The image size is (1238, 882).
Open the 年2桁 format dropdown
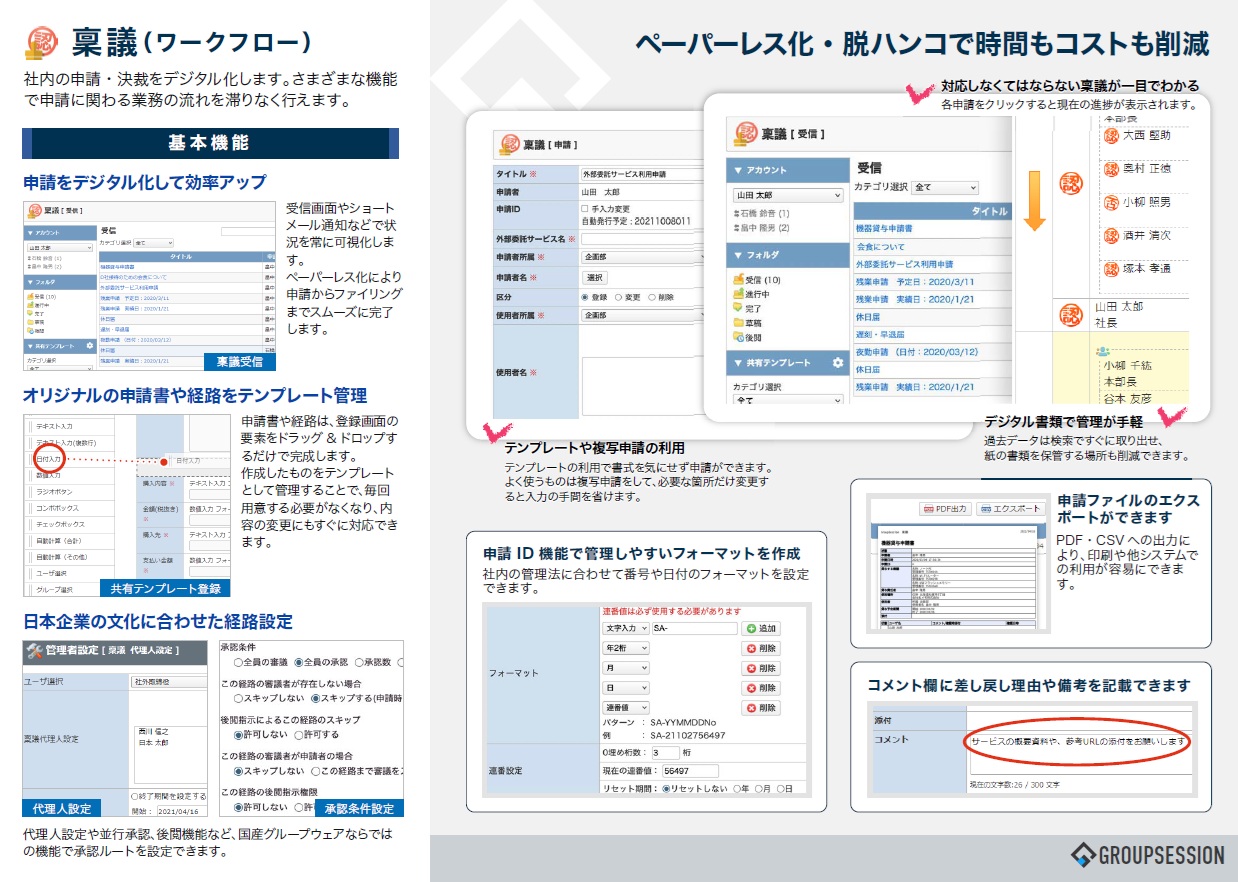[626, 648]
